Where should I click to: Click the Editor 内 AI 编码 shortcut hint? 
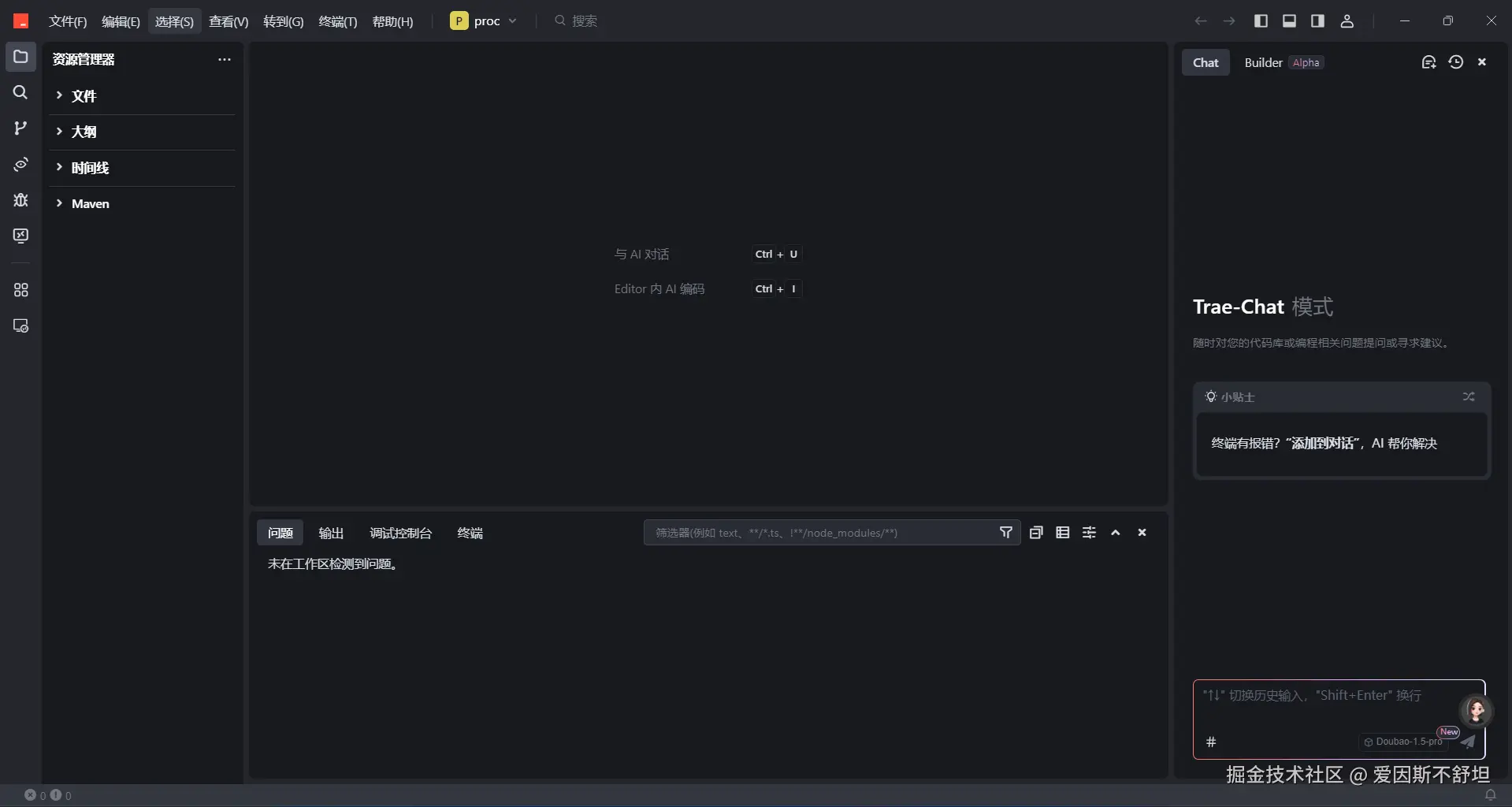[708, 288]
